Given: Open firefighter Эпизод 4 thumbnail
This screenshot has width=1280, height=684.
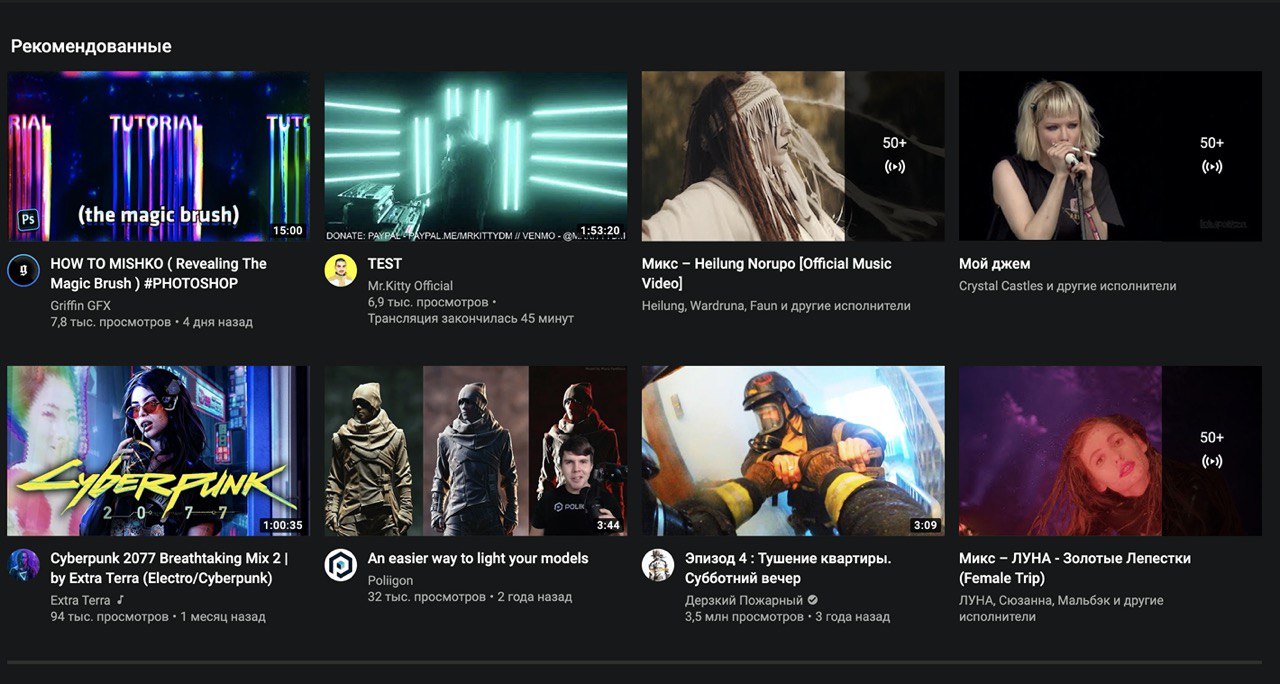Looking at the screenshot, I should click(x=792, y=451).
